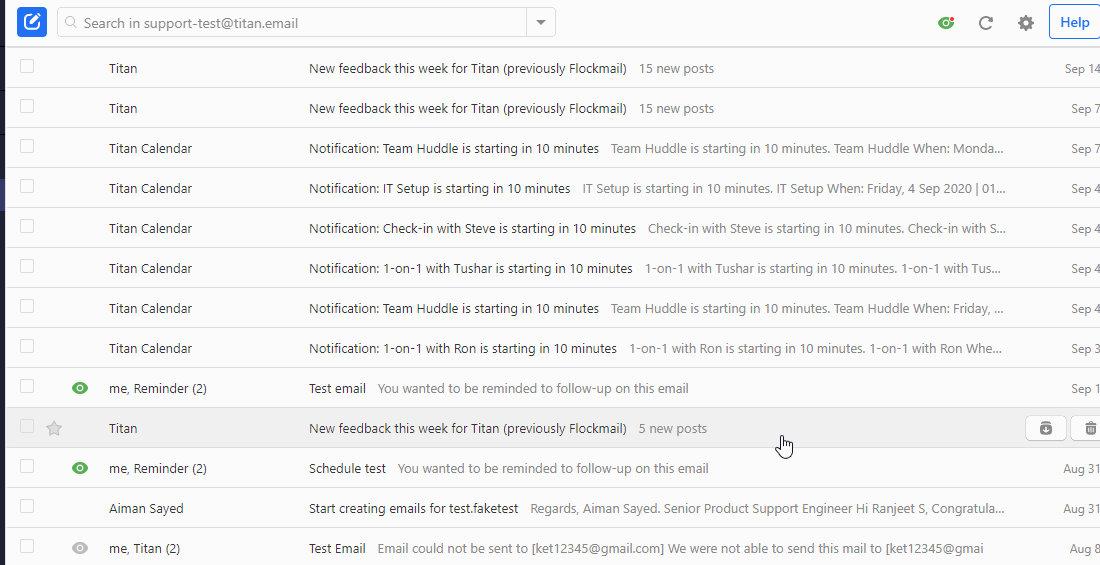
Task: Open Start creating emails for test.faketest
Action: pyautogui.click(x=413, y=508)
